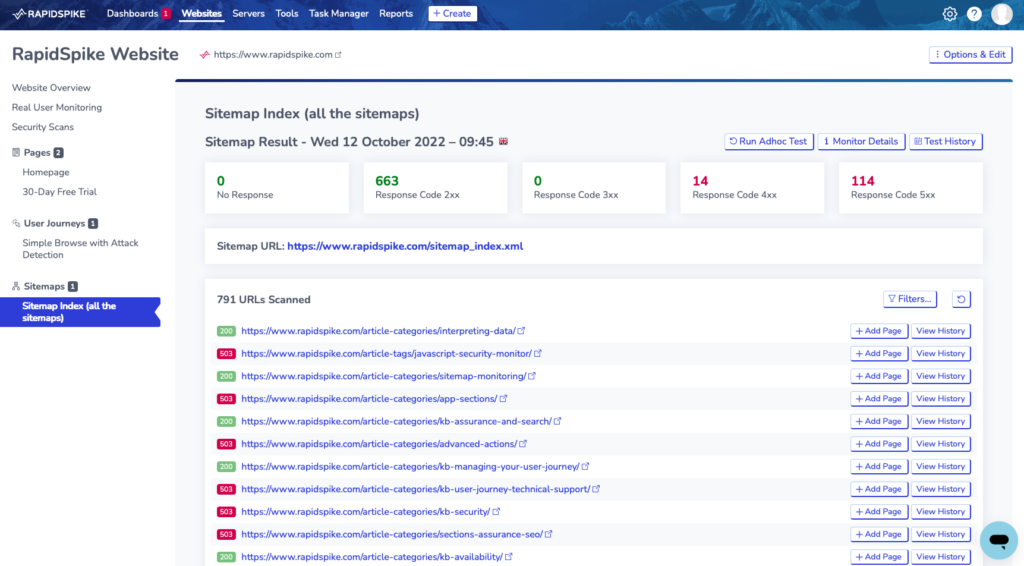The width and height of the screenshot is (1024, 566).
Task: Open the sitemap_index.xml link
Action: point(405,246)
